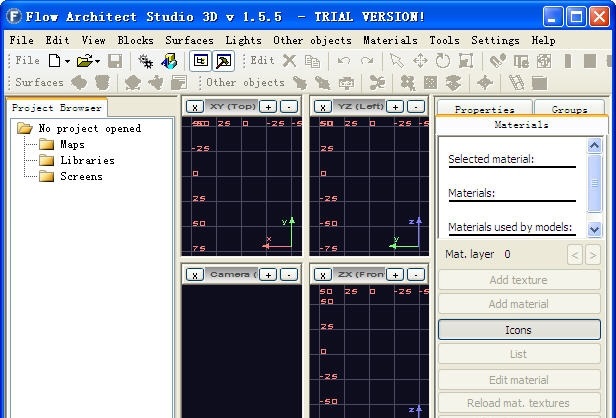Open the dropdown arrow beside New file
Screen dimensions: 616x418
[67, 61]
